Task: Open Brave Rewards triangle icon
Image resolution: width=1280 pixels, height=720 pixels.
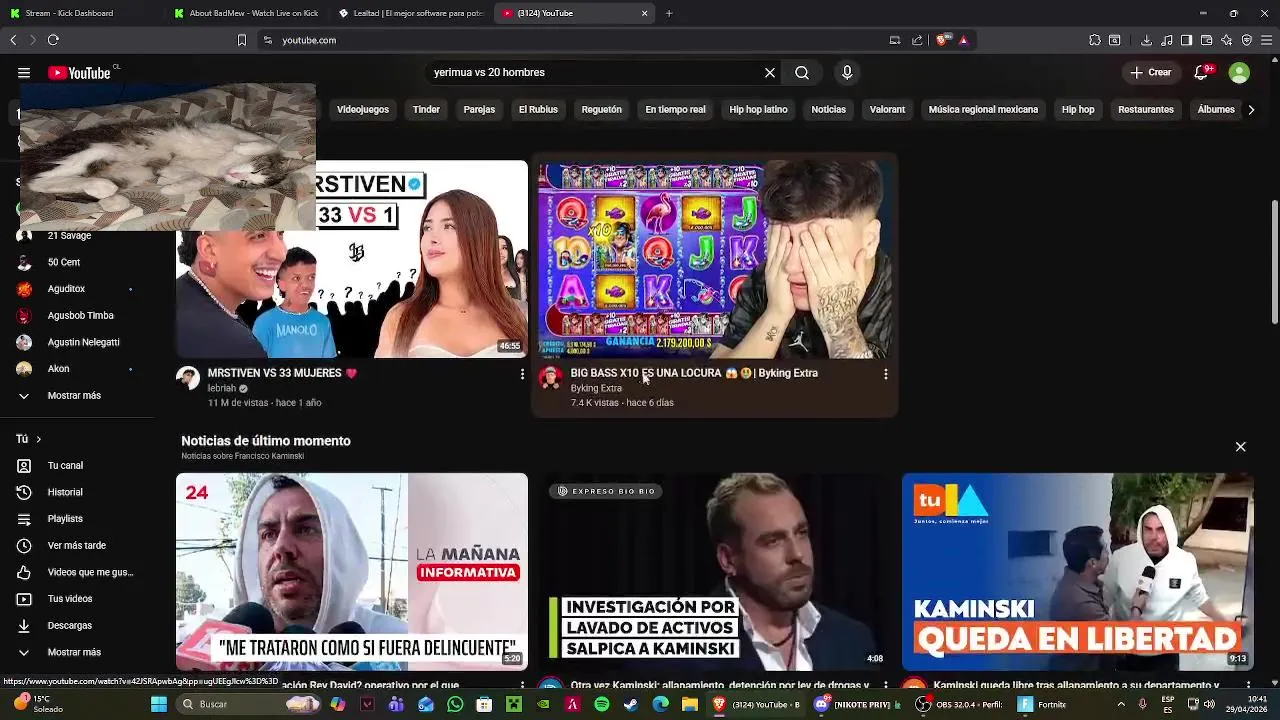Action: (963, 40)
